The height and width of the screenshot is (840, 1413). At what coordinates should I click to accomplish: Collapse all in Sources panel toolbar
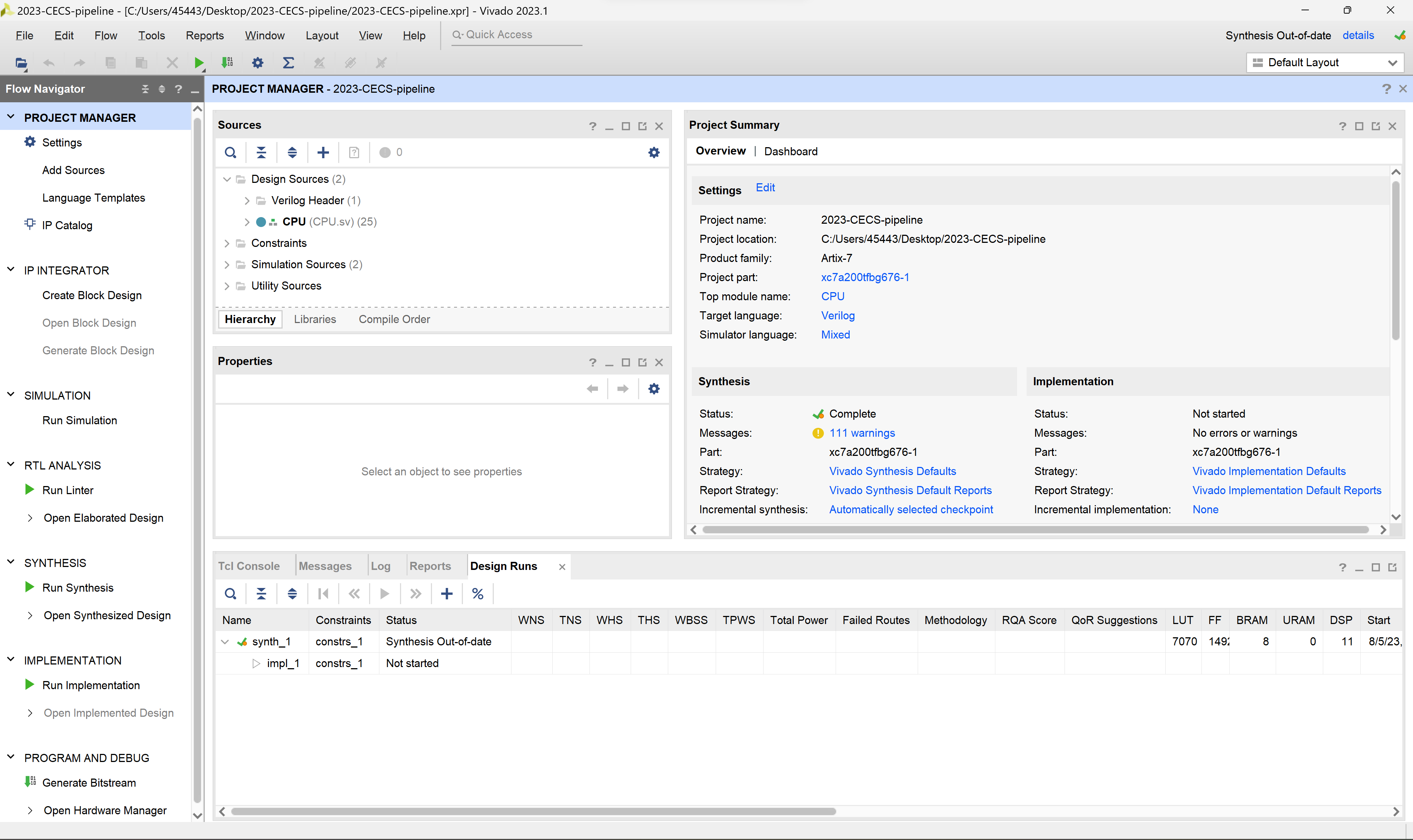tap(261, 152)
